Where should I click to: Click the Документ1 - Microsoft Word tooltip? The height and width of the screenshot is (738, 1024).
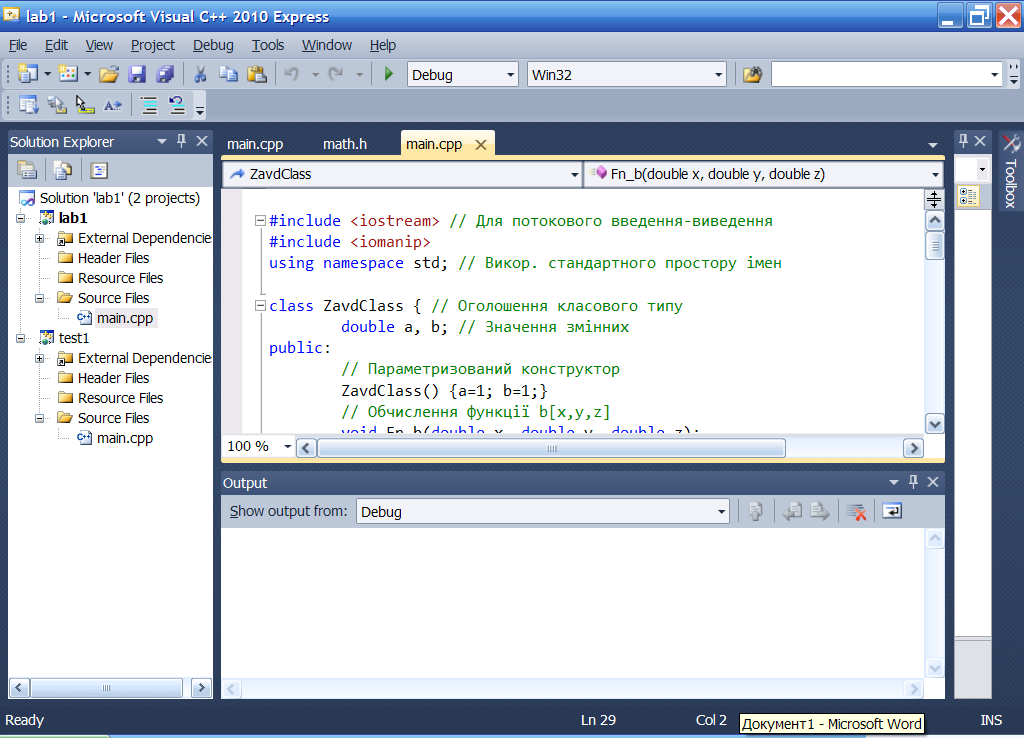coord(831,724)
